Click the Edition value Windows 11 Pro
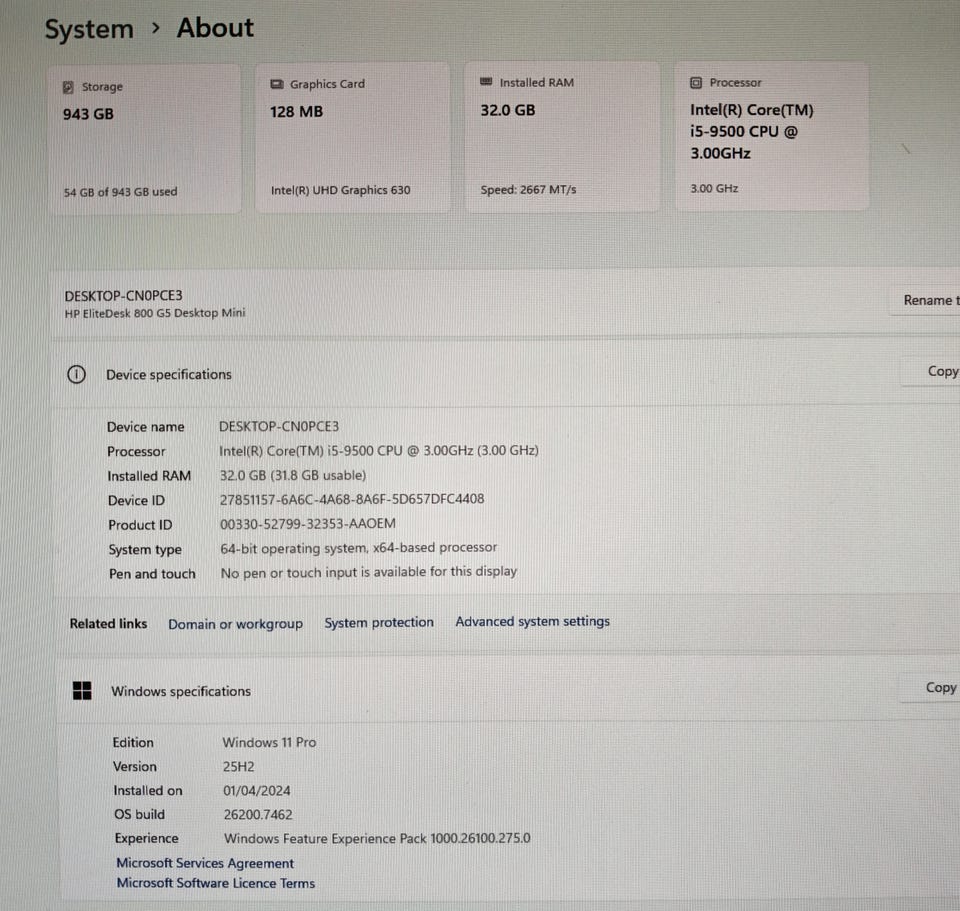 pyautogui.click(x=269, y=742)
